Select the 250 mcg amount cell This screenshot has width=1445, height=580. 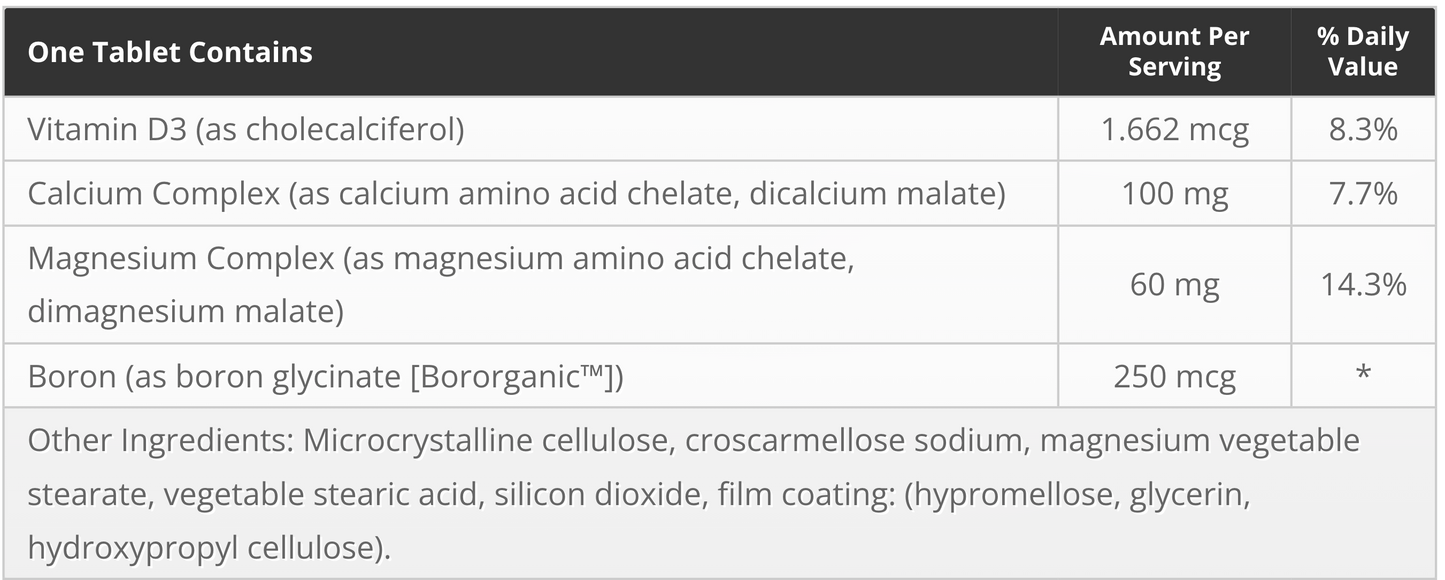click(1174, 377)
